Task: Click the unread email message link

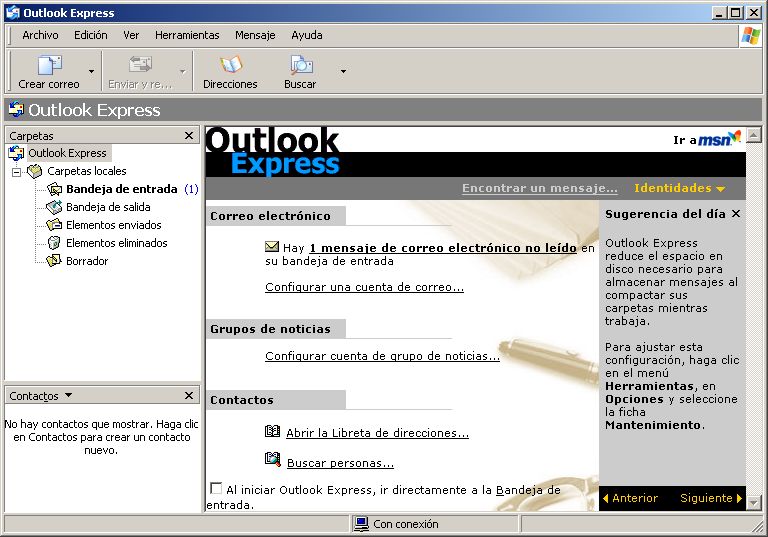Action: [443, 248]
